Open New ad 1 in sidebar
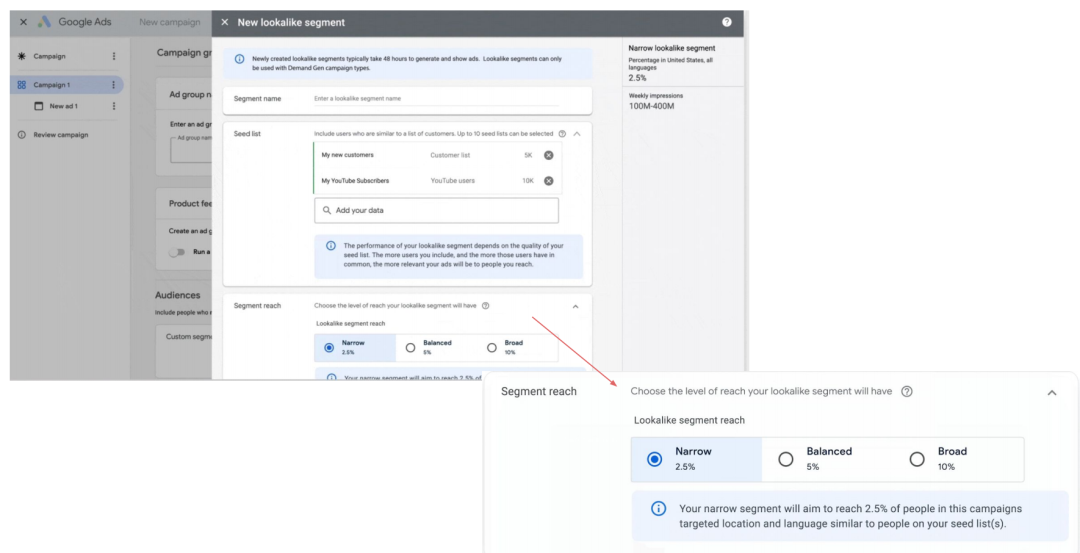Viewport: 1080px width, 553px height. (x=63, y=106)
